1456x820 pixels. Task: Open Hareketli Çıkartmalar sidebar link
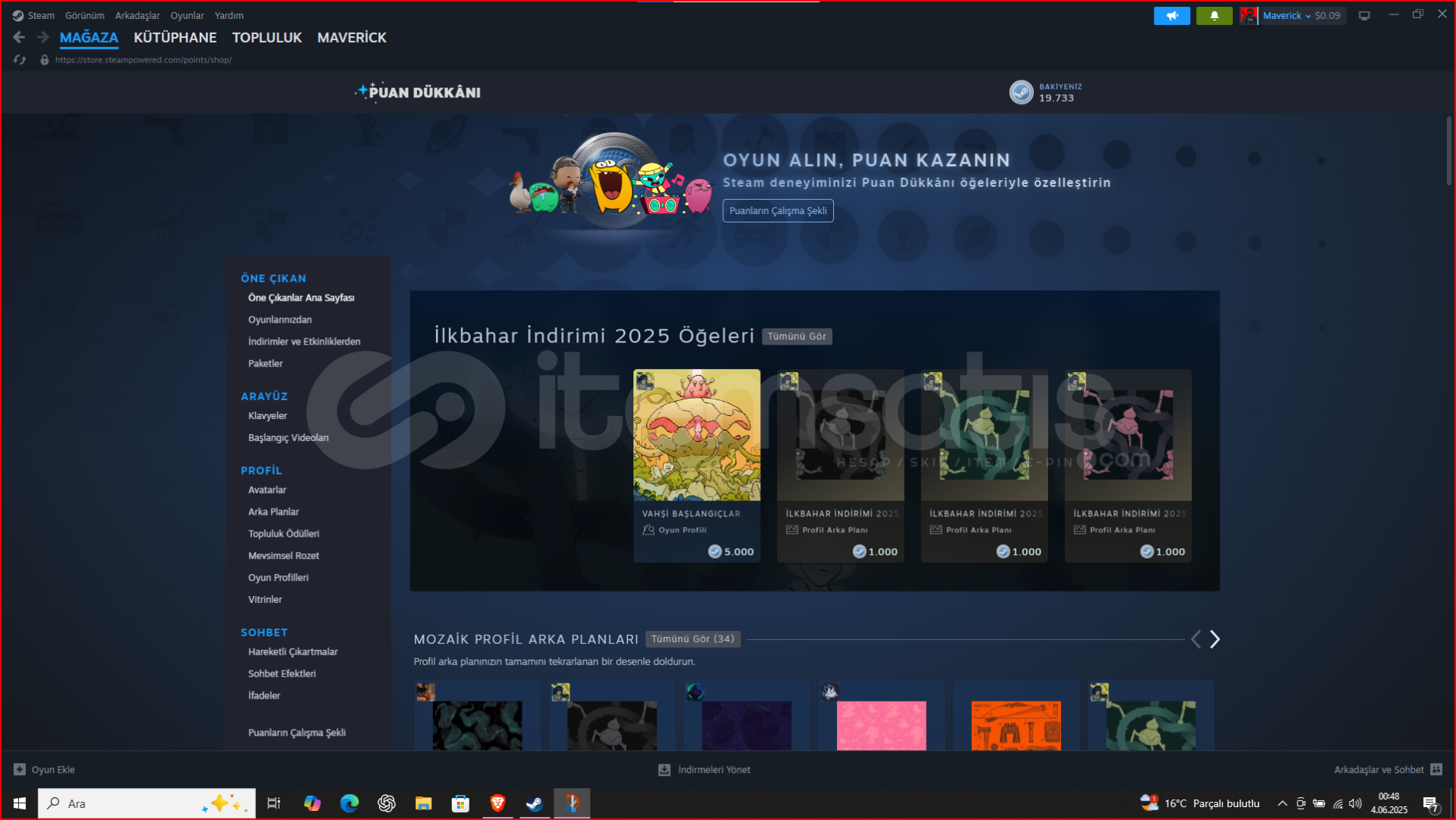click(x=292, y=652)
